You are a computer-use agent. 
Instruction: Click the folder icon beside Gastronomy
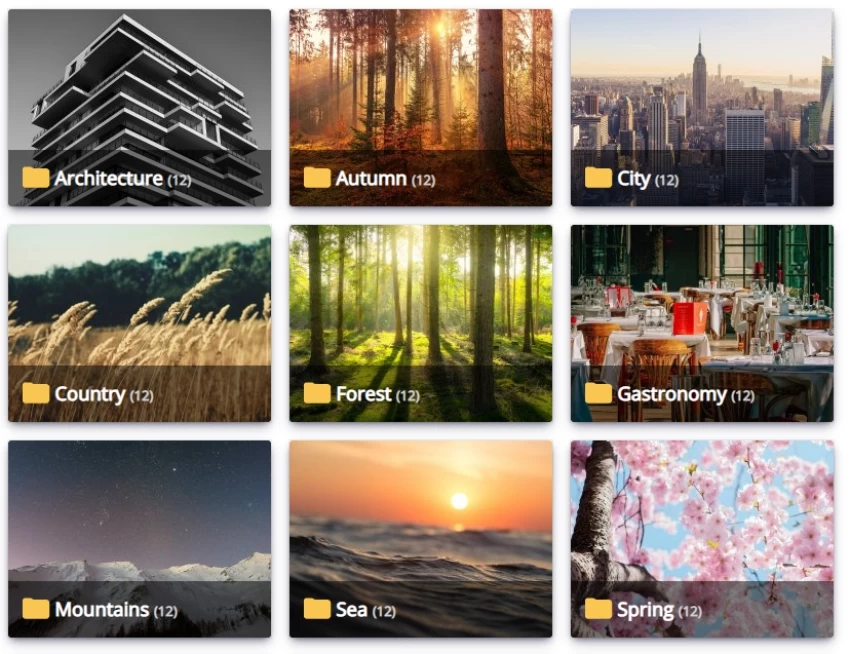click(598, 393)
